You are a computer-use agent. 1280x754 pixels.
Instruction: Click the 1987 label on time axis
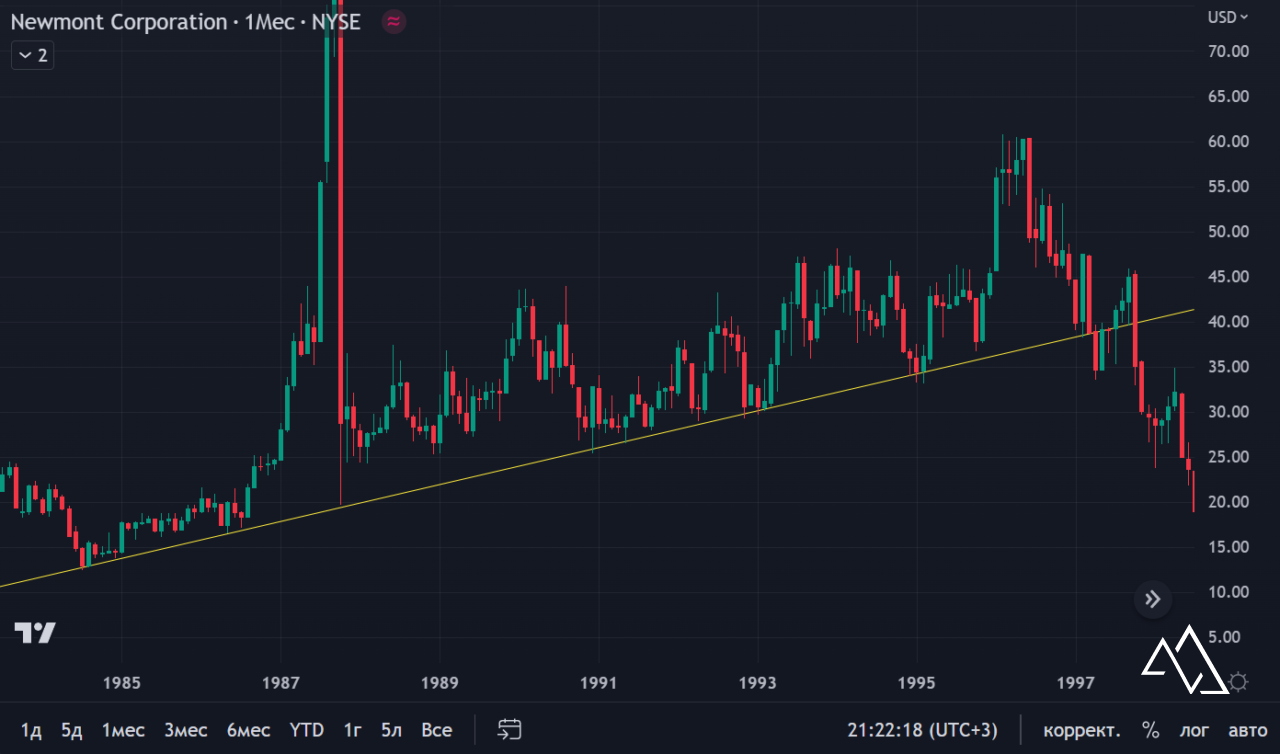pyautogui.click(x=281, y=683)
